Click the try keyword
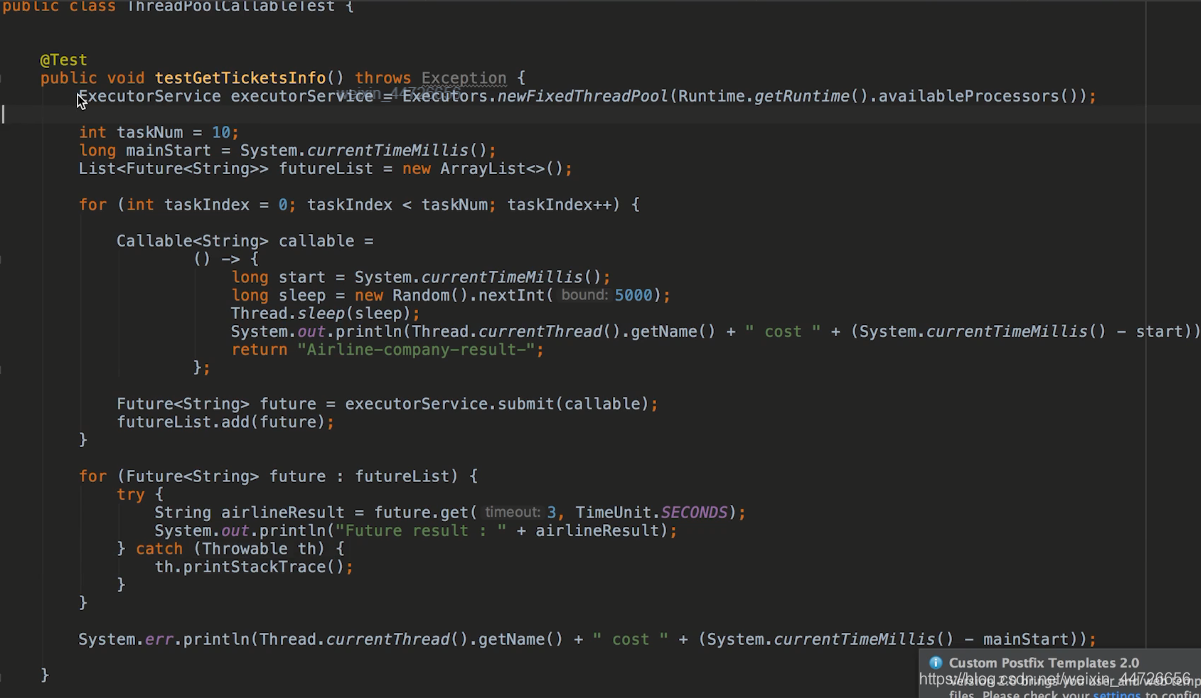The width and height of the screenshot is (1201, 698). click(x=131, y=494)
